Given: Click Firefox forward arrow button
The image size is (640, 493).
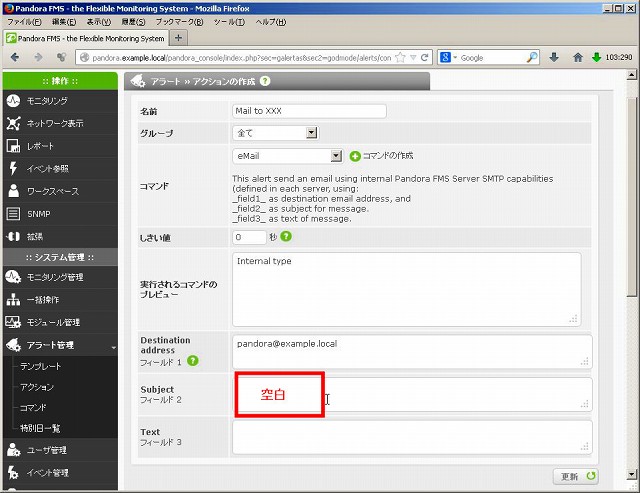Looking at the screenshot, I should [x=38, y=57].
